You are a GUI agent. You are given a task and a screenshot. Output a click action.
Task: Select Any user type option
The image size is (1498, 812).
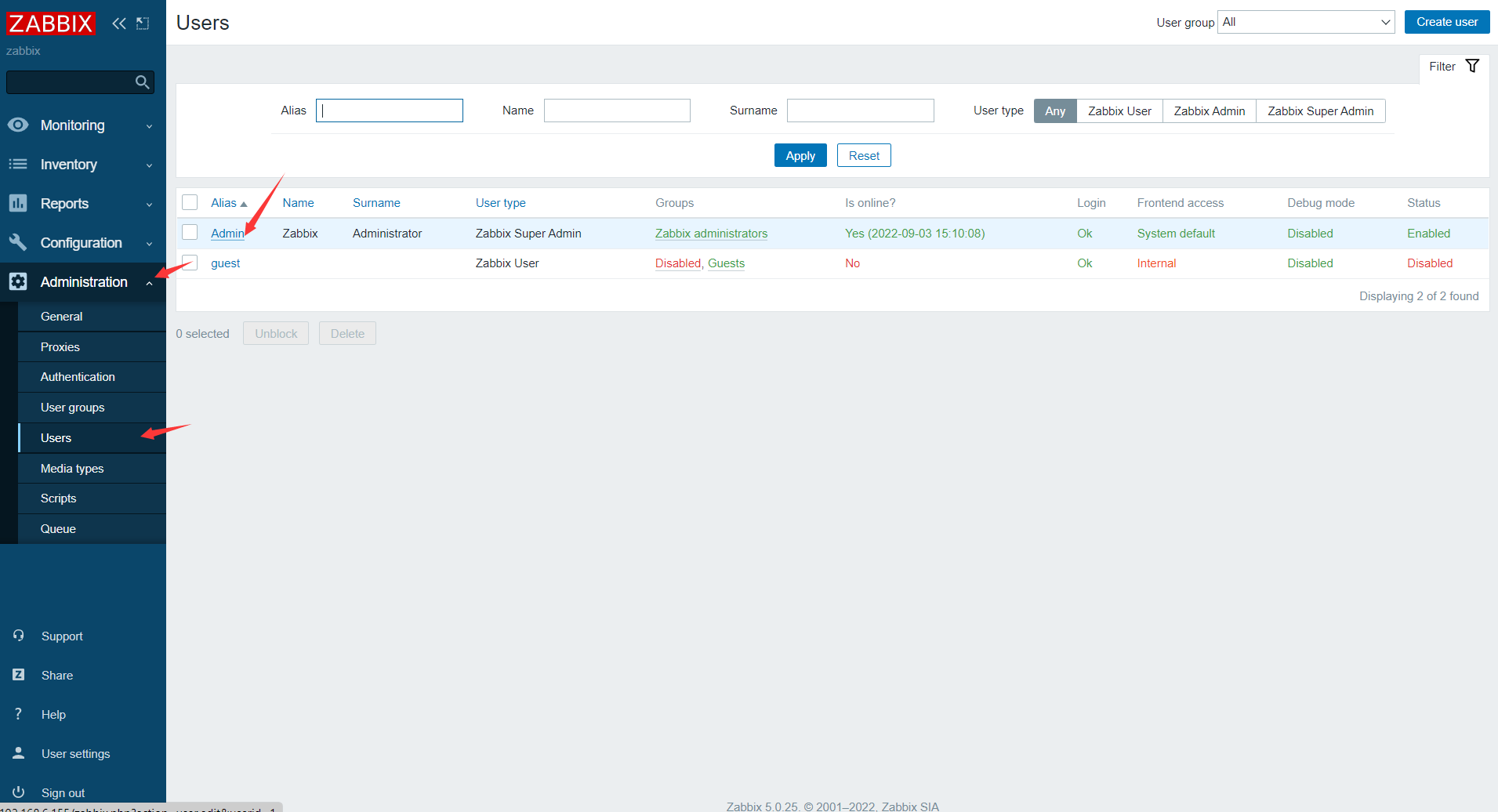click(1055, 111)
